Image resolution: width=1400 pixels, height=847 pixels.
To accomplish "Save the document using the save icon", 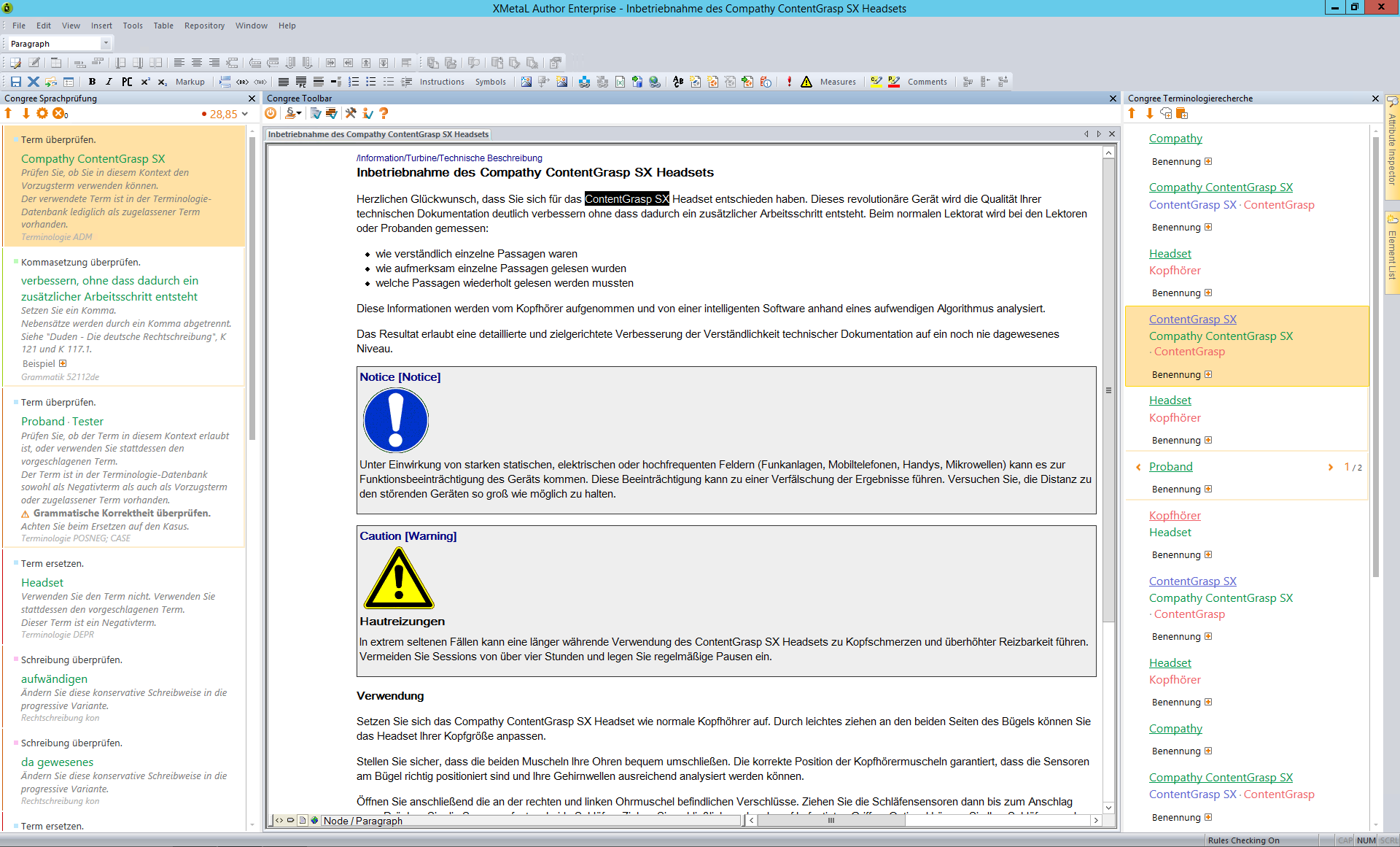I will 15,82.
